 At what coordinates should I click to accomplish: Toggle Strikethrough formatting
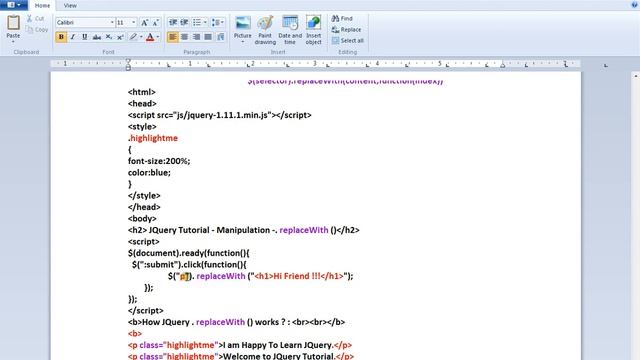(97, 37)
